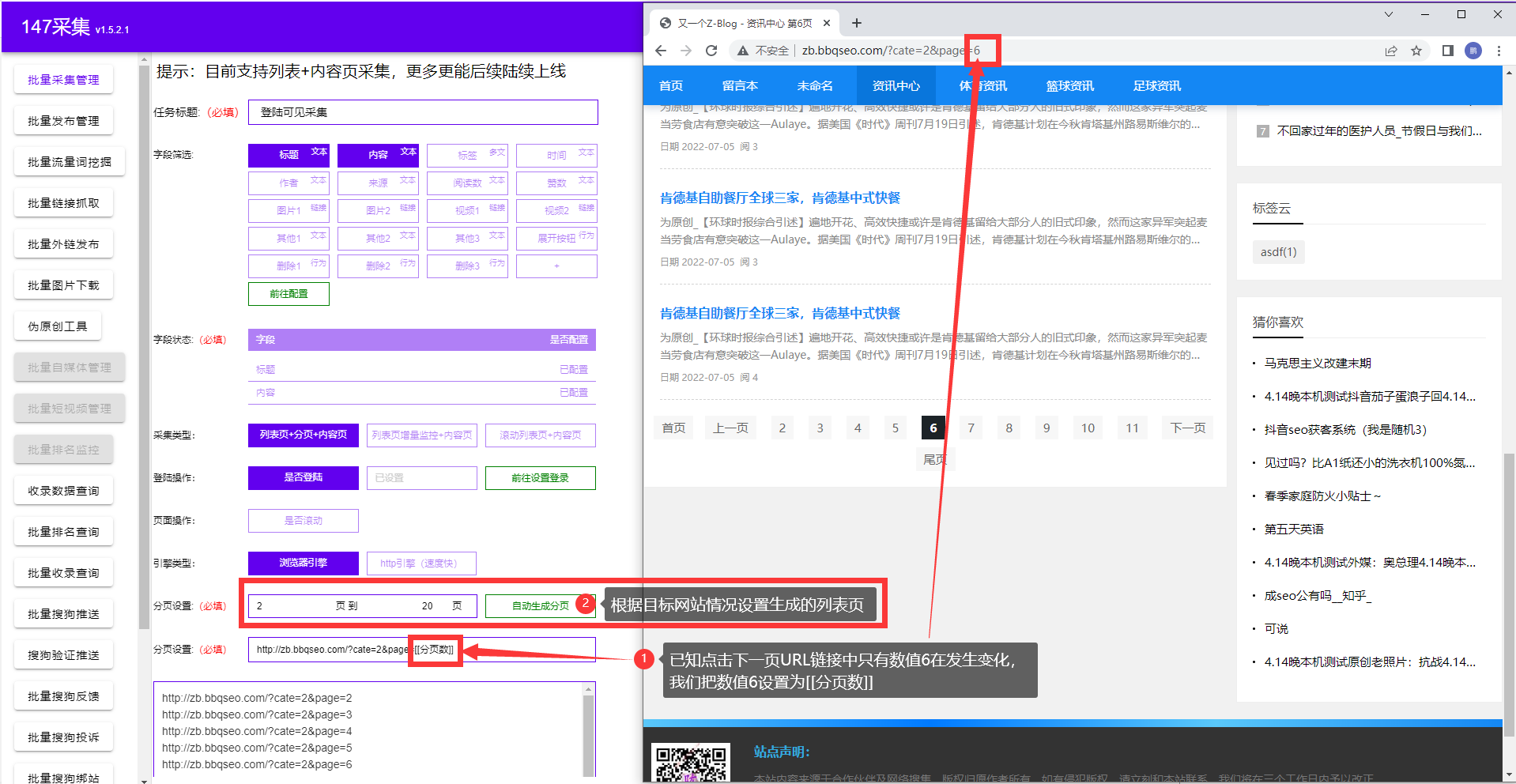The width and height of the screenshot is (1516, 784).
Task: Toggle the 标签 field filter
Action: [467, 155]
